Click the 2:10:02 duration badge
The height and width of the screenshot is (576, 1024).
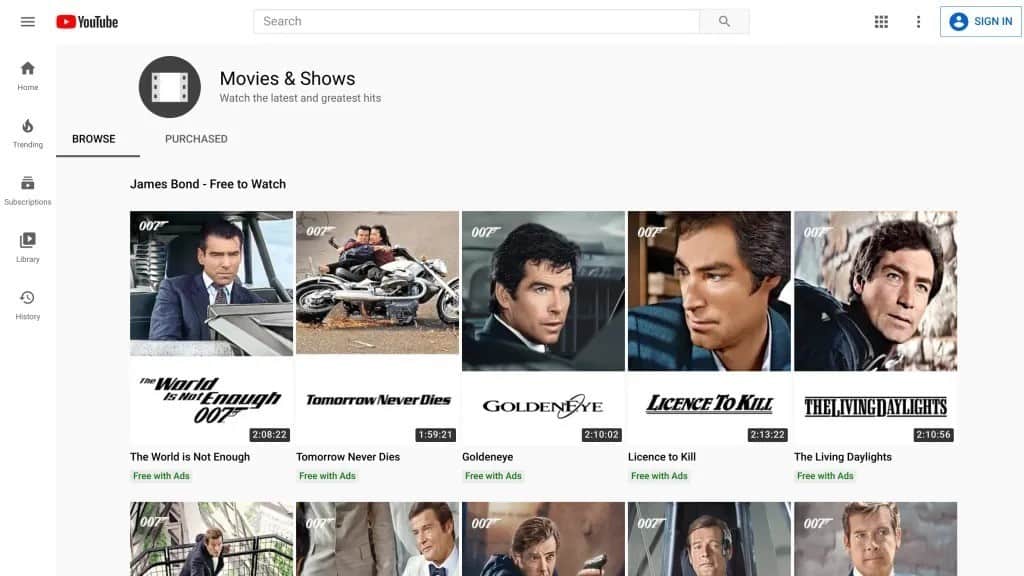[601, 435]
